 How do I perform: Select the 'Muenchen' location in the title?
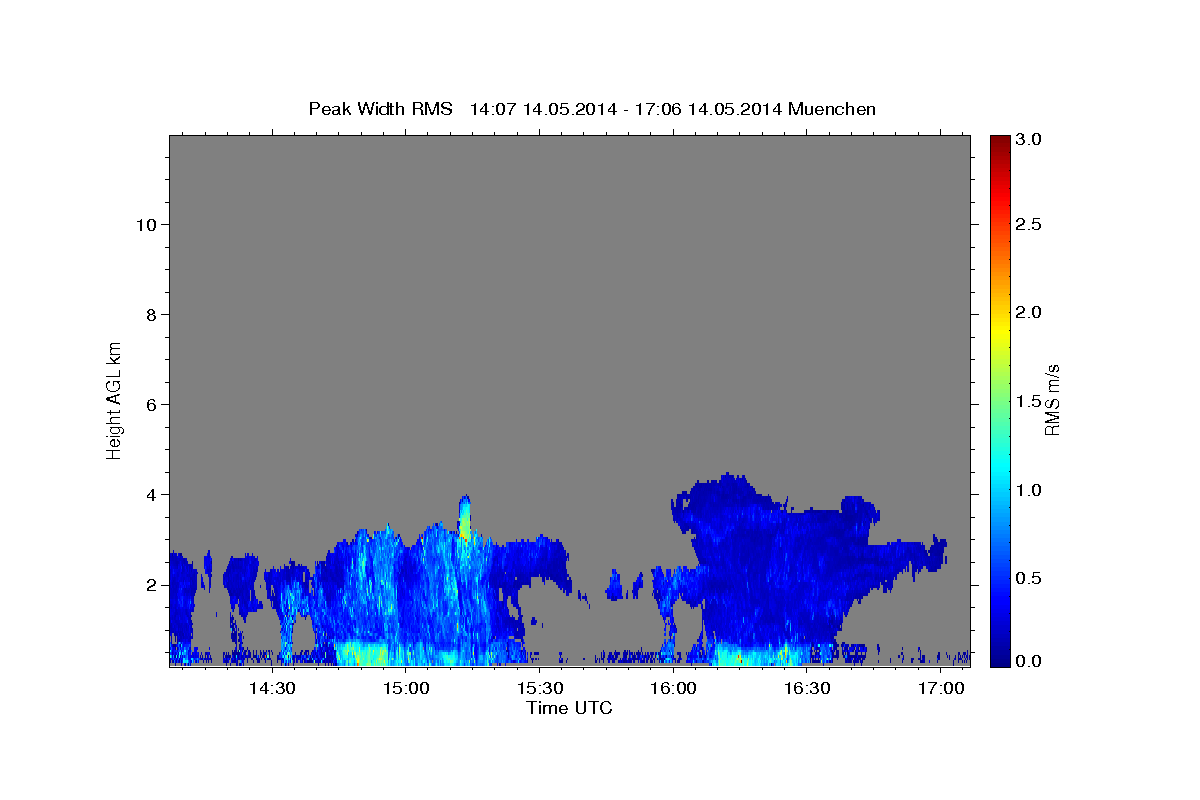click(x=832, y=108)
